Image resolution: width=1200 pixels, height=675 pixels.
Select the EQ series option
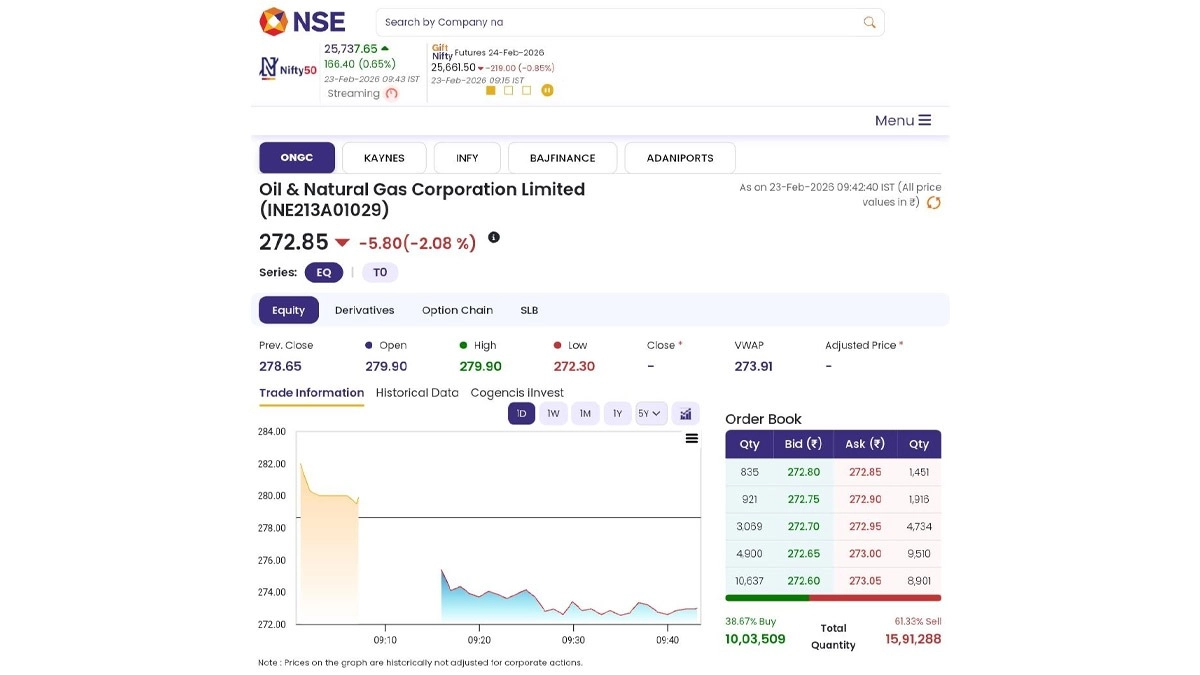click(323, 272)
